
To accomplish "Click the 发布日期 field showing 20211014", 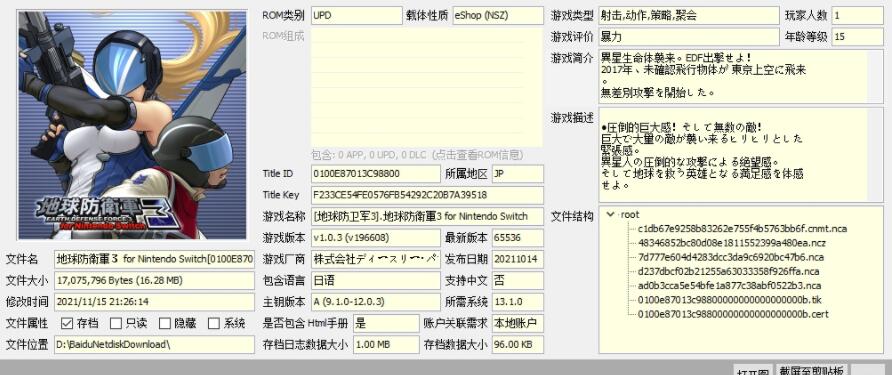I will tap(518, 259).
